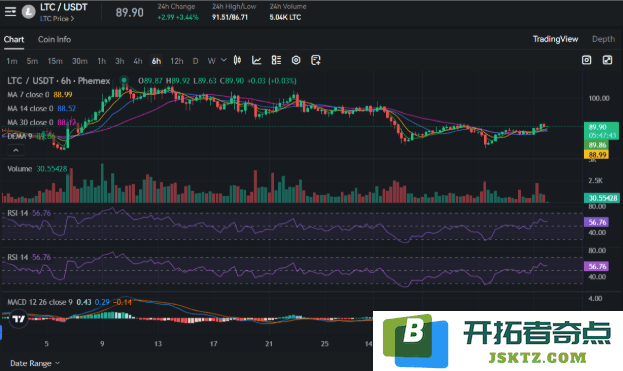Select the TradingView chart view

(x=555, y=39)
